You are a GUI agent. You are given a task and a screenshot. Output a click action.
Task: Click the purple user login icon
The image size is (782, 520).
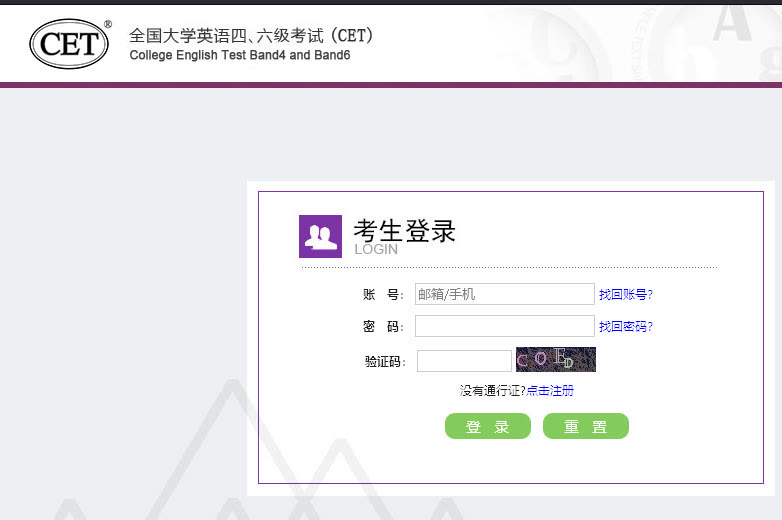(320, 237)
